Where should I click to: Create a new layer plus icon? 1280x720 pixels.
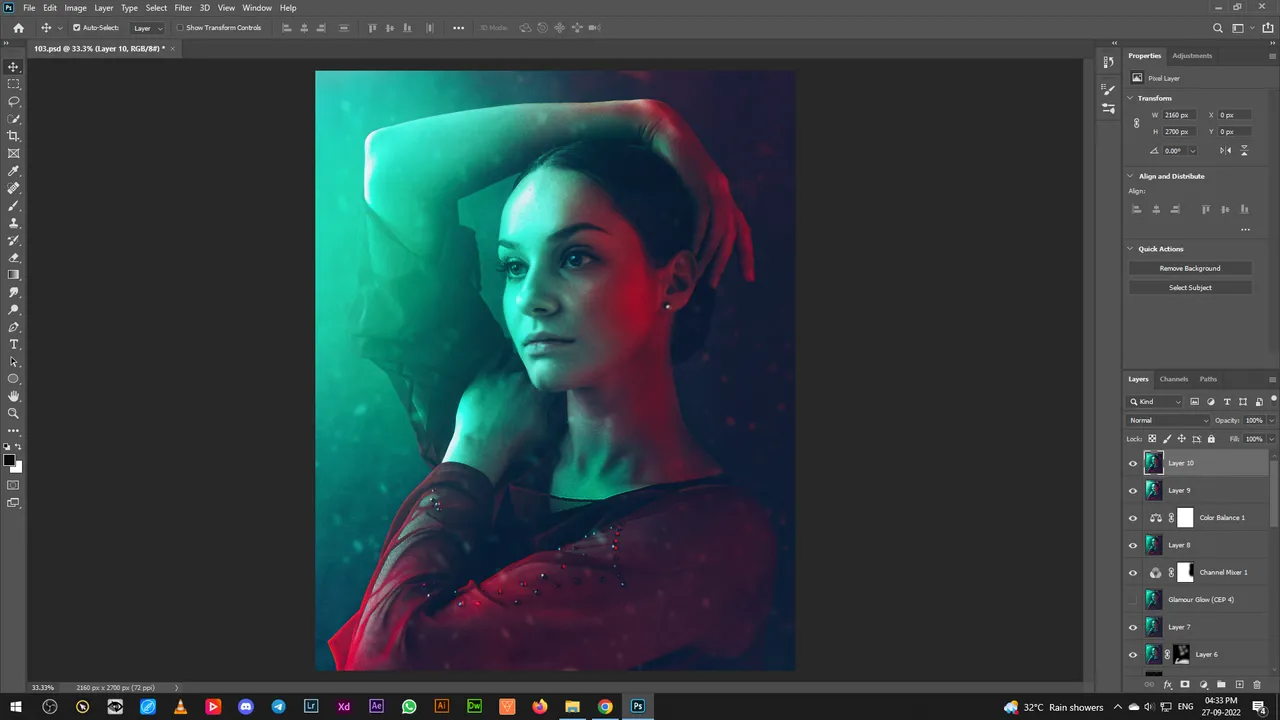coord(1239,685)
